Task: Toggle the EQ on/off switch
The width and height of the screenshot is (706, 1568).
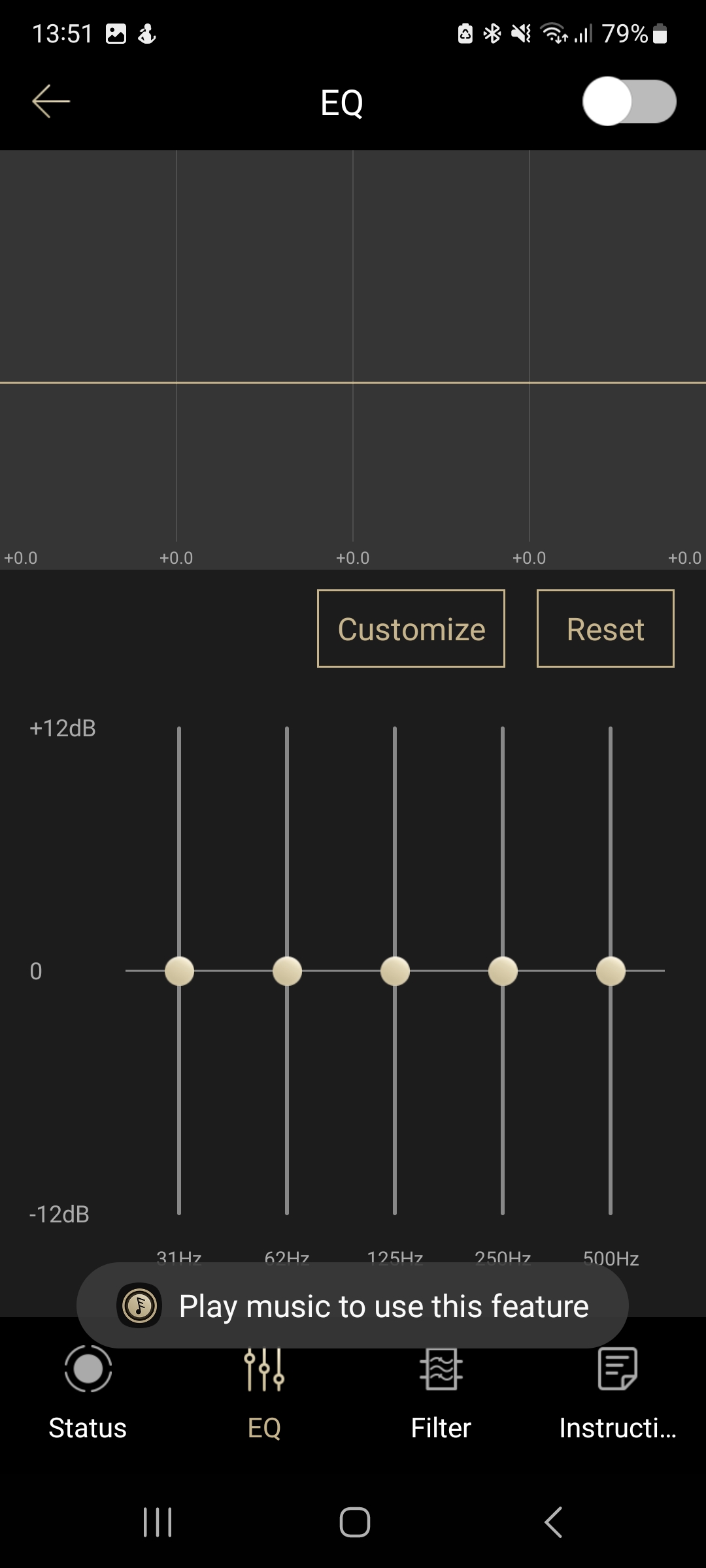Action: point(629,102)
